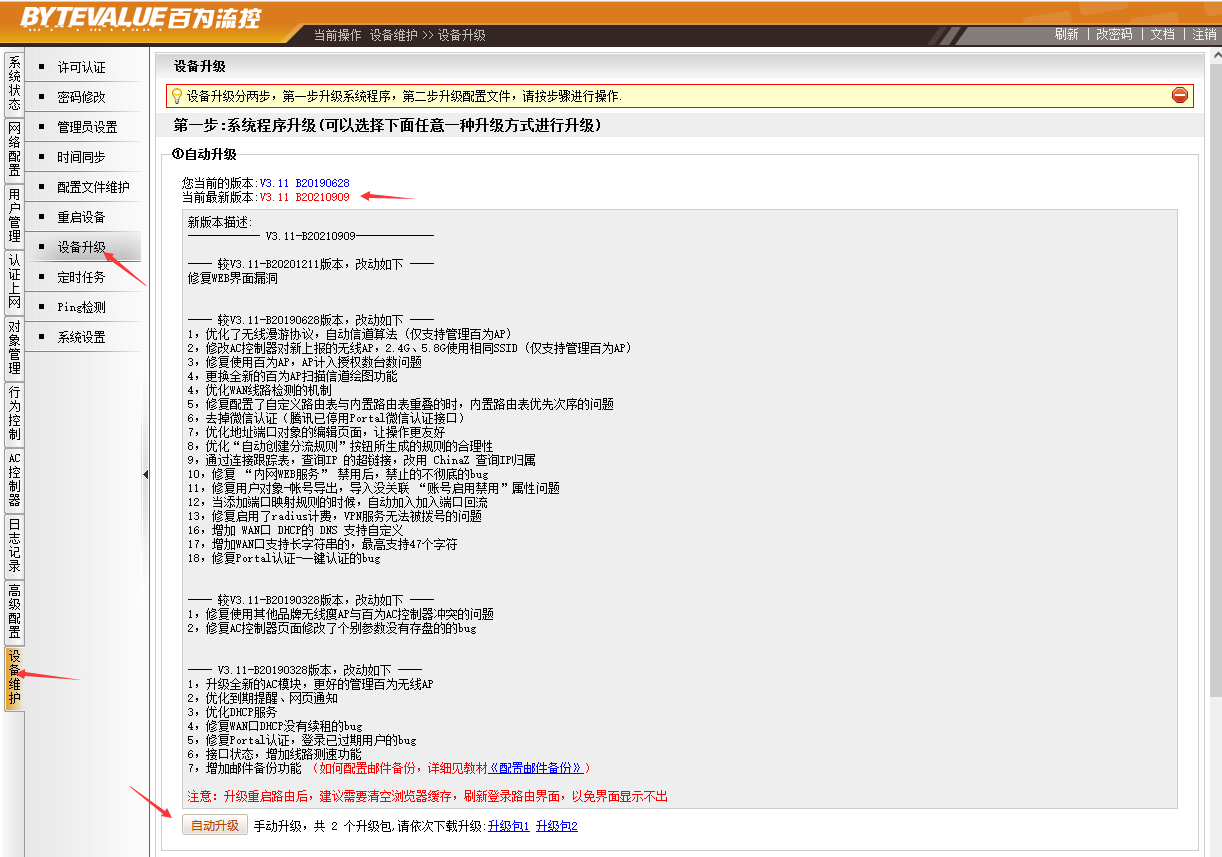Click 刷新 in the top bar

(1066, 34)
